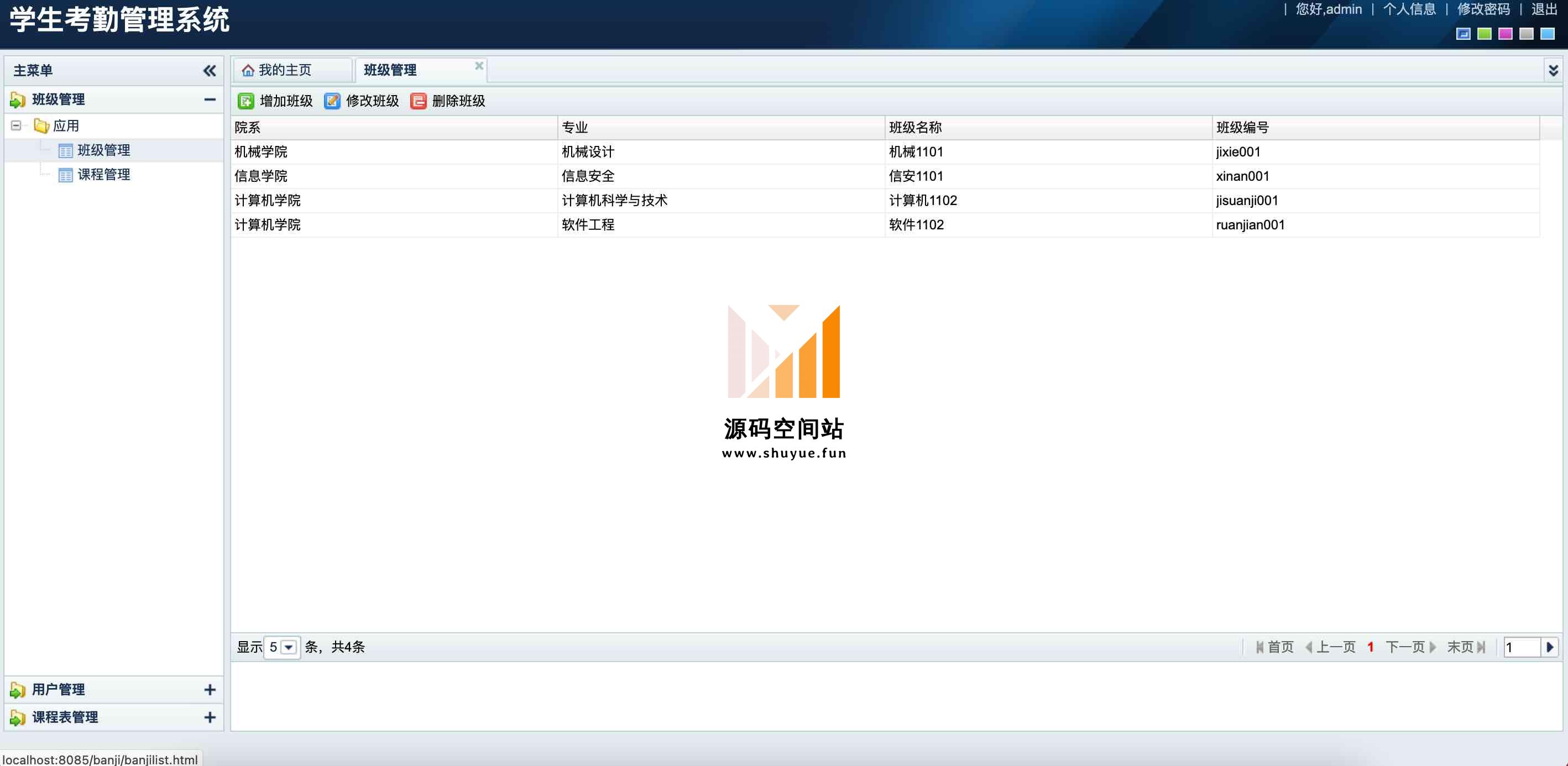
Task: Click the red delete class icon
Action: tap(418, 101)
